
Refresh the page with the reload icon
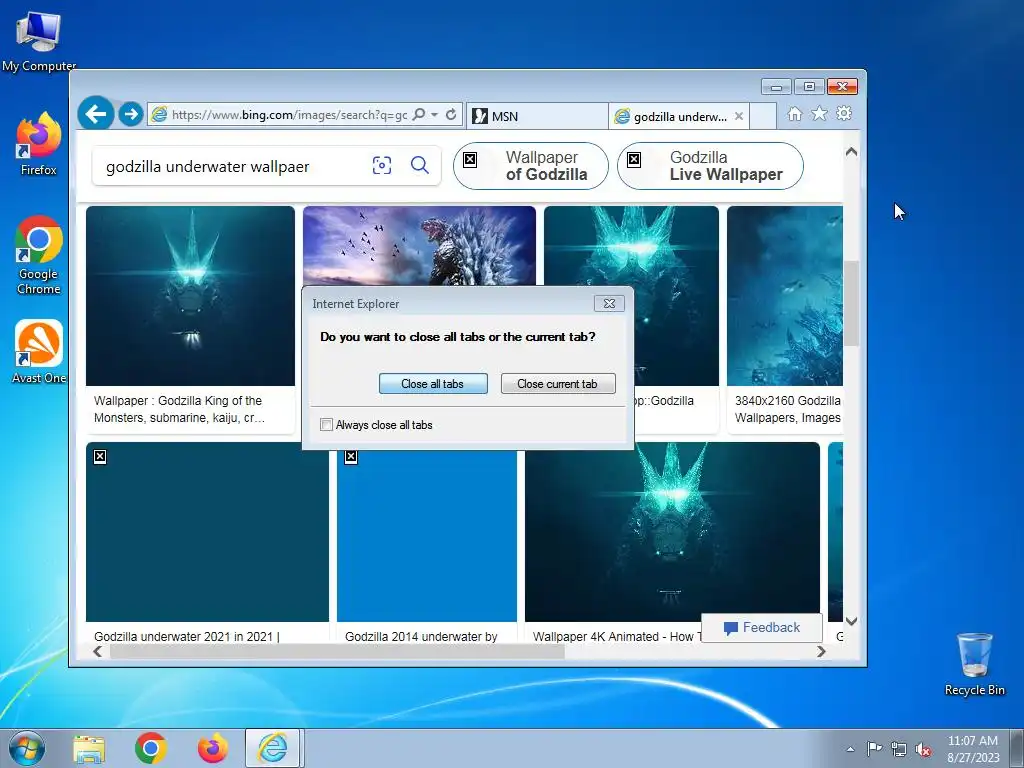point(451,114)
